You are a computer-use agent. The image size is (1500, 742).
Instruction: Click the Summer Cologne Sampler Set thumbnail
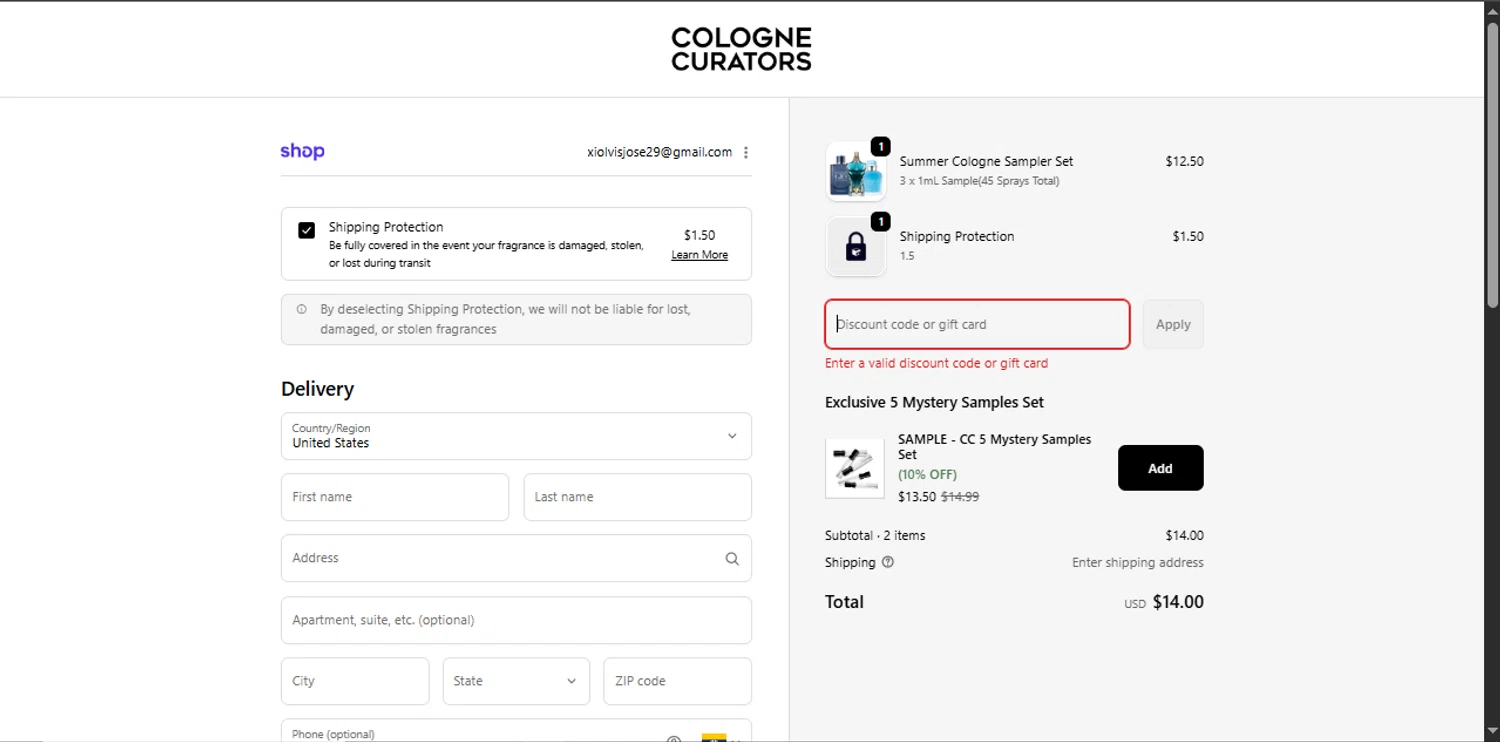pyautogui.click(x=856, y=171)
